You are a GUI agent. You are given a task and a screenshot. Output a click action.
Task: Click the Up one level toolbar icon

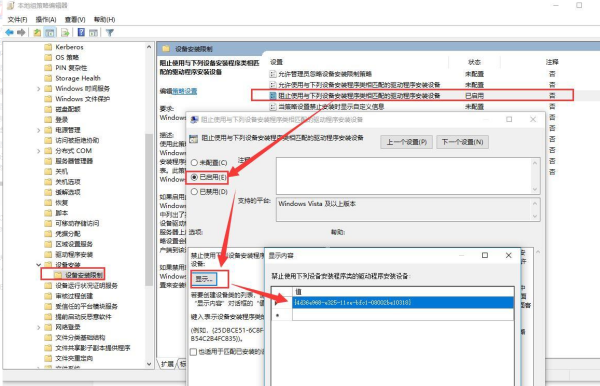(x=37, y=33)
